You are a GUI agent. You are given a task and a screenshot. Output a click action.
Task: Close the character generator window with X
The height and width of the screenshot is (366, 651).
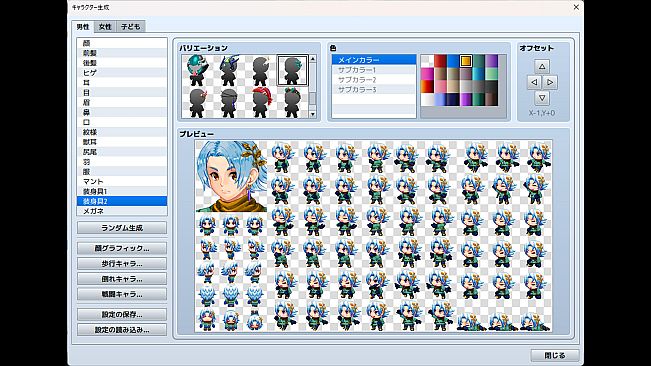pyautogui.click(x=576, y=7)
